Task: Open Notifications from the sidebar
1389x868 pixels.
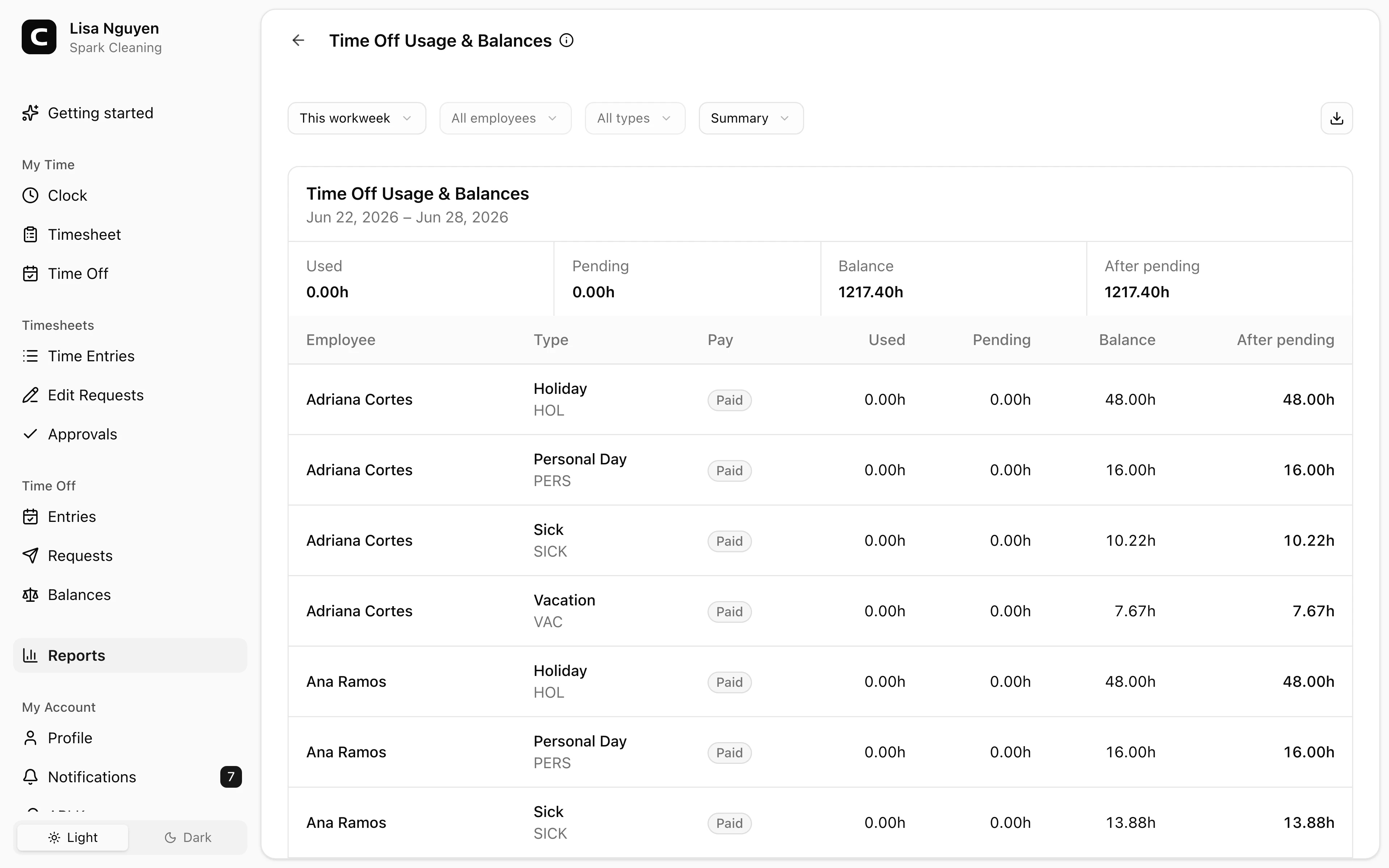Action: click(130, 777)
